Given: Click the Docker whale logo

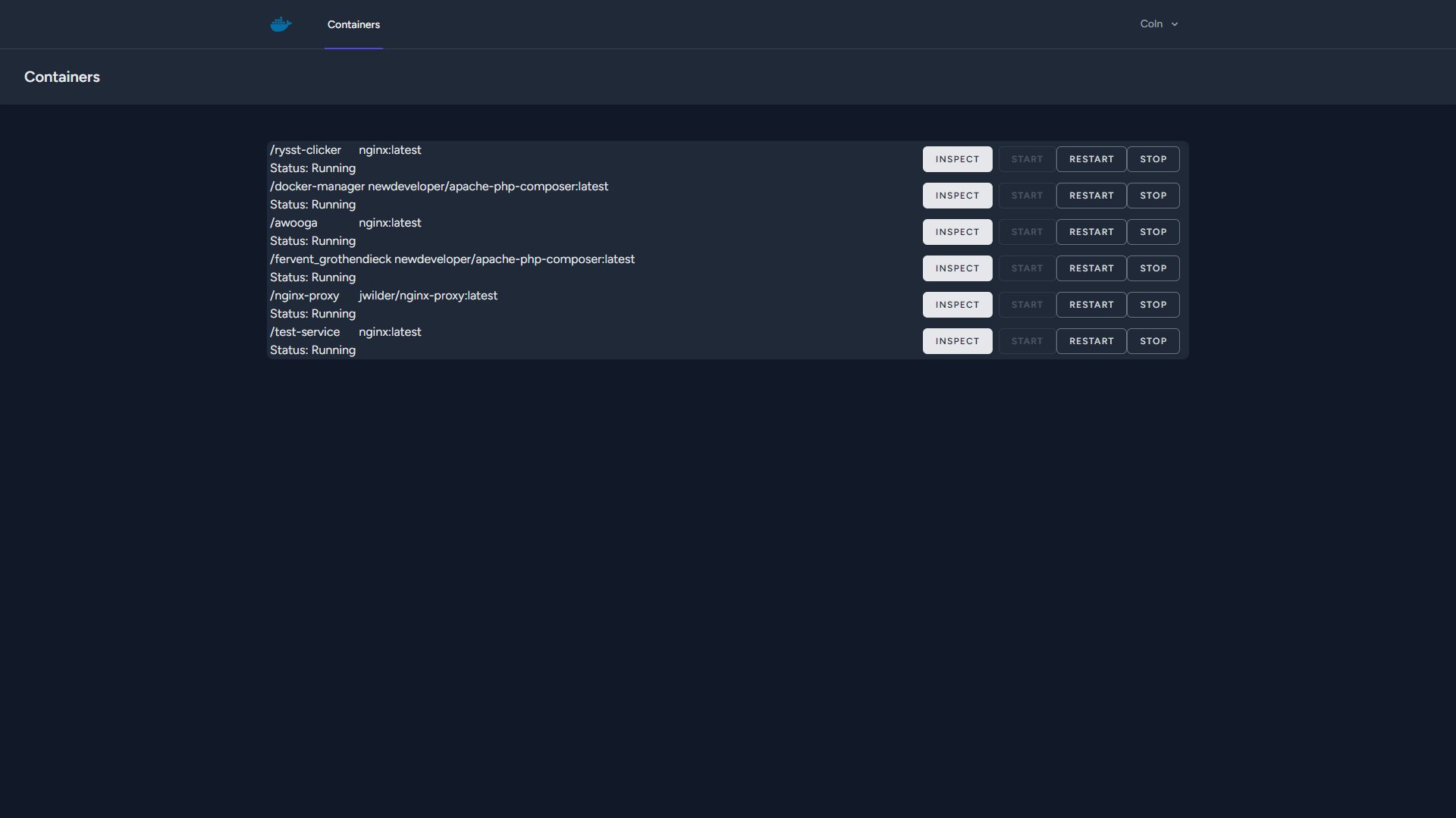Looking at the screenshot, I should 281,24.
